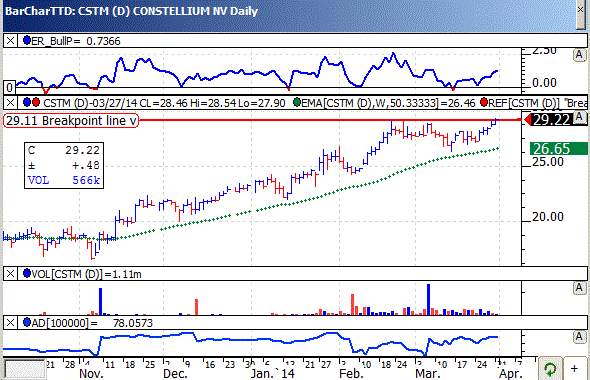The height and width of the screenshot is (380, 590).
Task: Click the close price info box showing C 29.22
Action: (64, 165)
